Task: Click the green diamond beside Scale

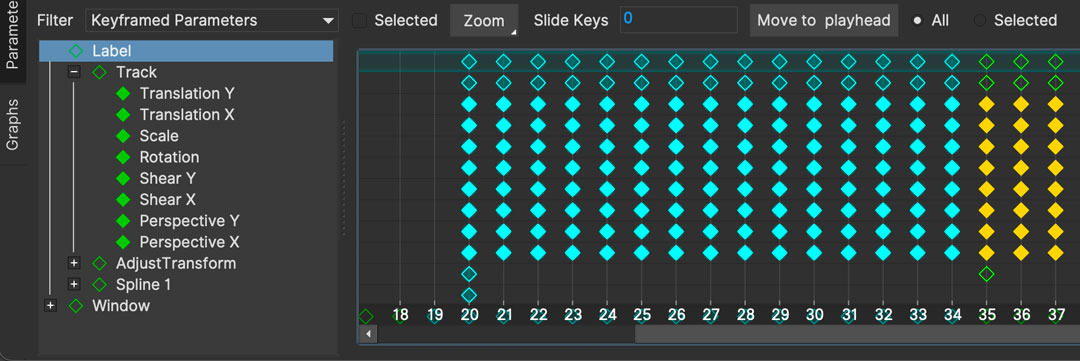Action: pyautogui.click(x=123, y=136)
